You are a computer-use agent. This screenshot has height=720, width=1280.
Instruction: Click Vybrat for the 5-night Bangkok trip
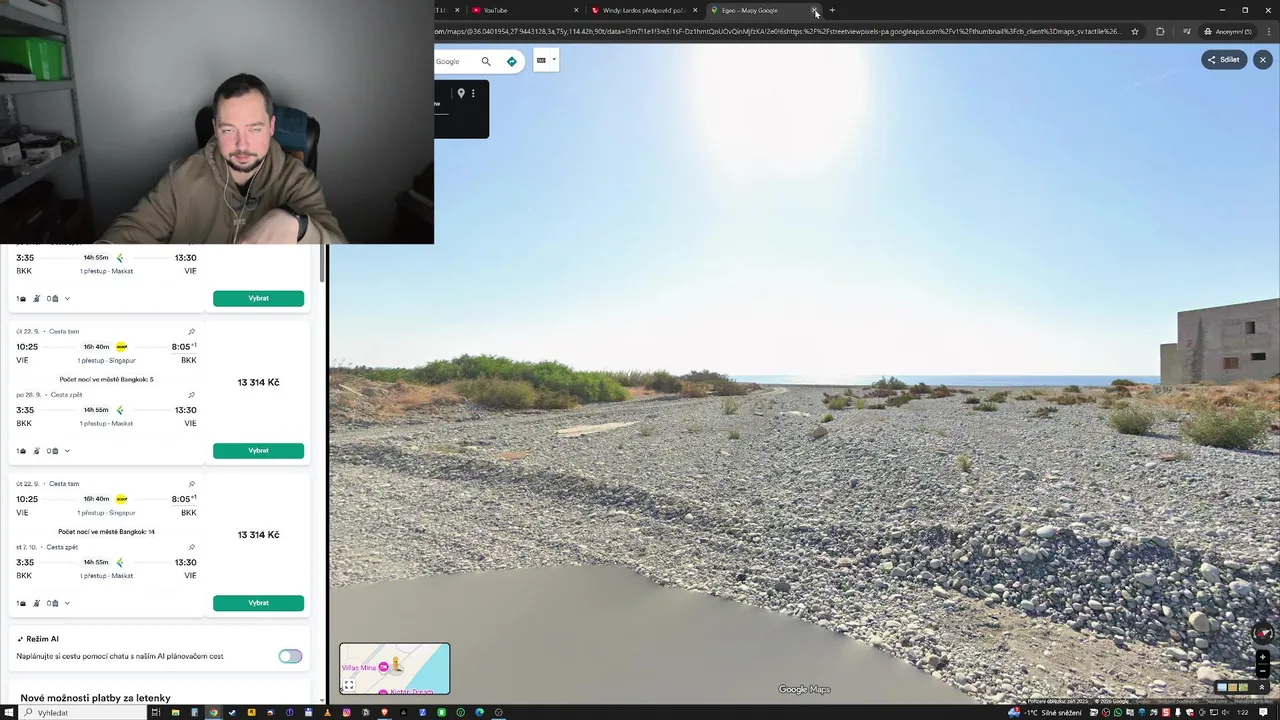click(x=258, y=451)
